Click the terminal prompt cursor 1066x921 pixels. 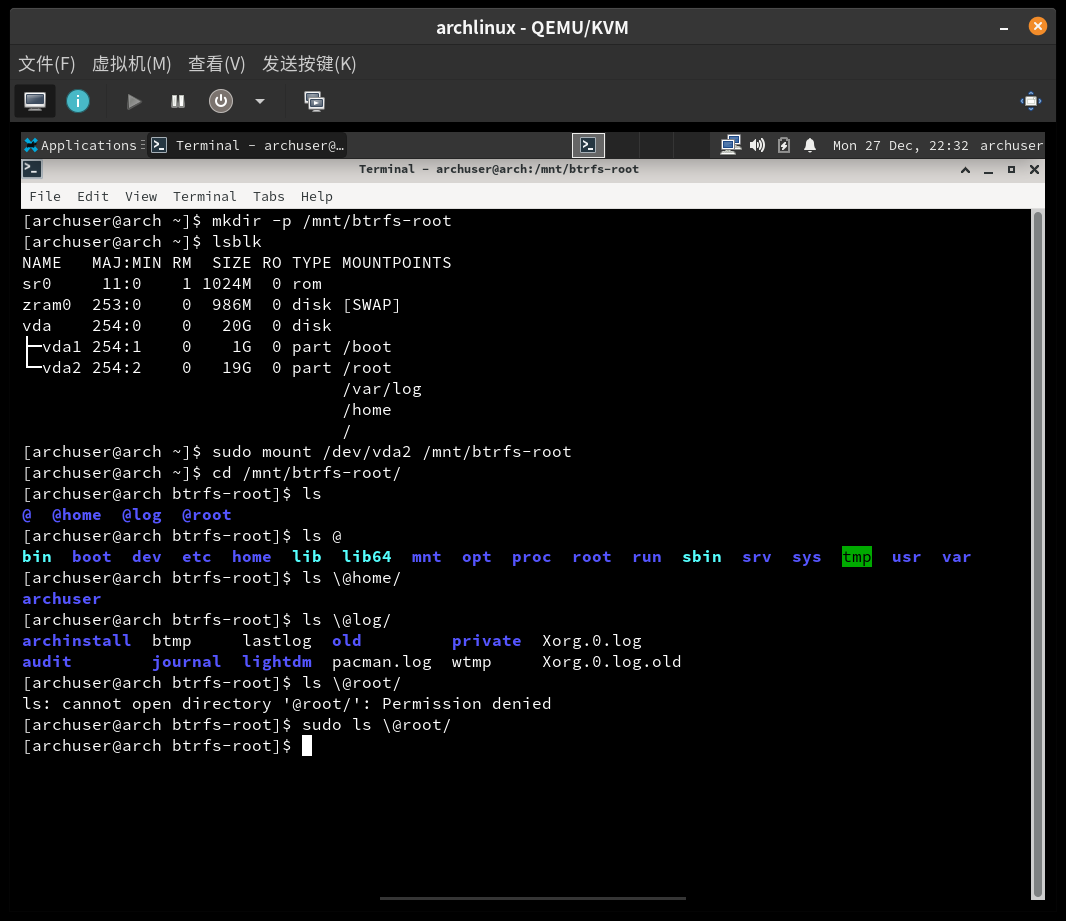(307, 746)
